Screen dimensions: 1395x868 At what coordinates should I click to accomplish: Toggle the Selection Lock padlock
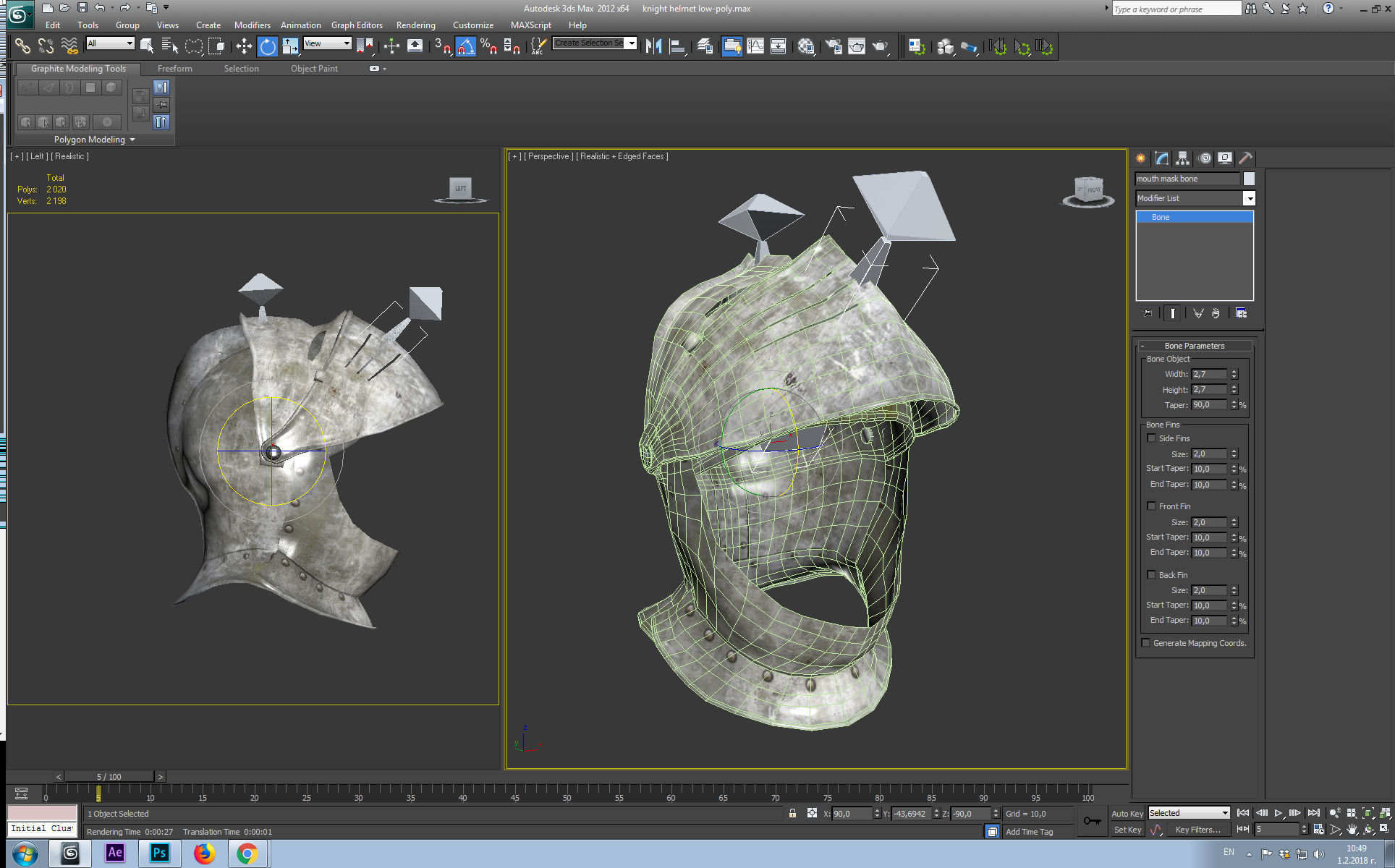[x=792, y=814]
